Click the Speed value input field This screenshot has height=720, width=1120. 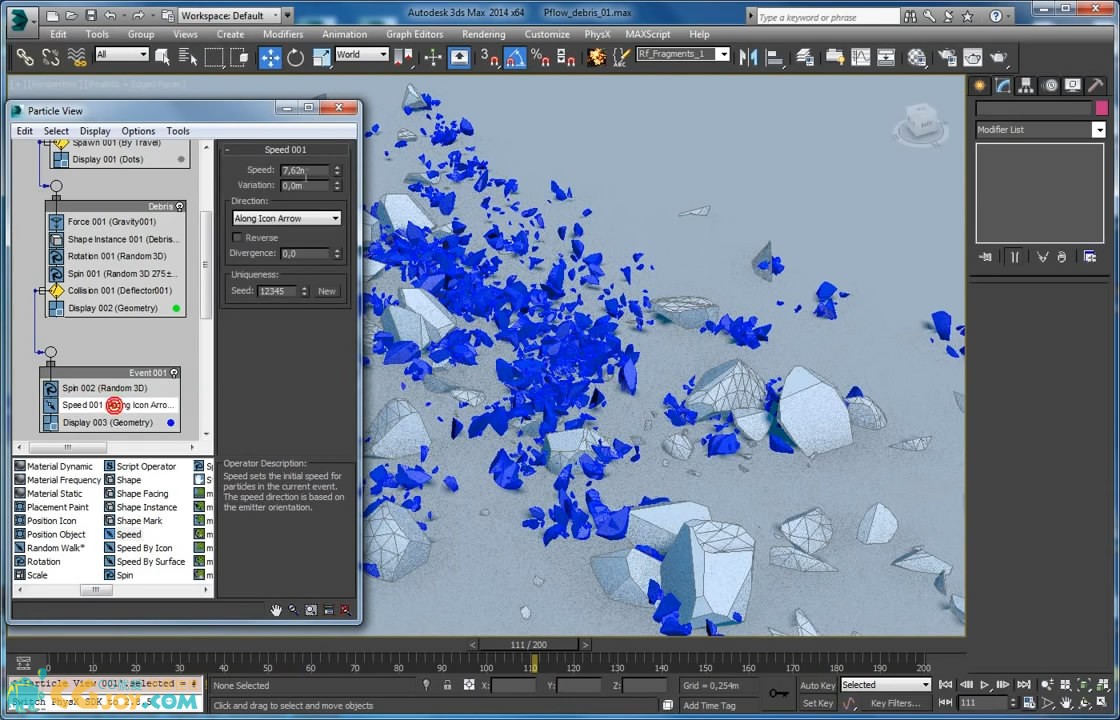[305, 170]
